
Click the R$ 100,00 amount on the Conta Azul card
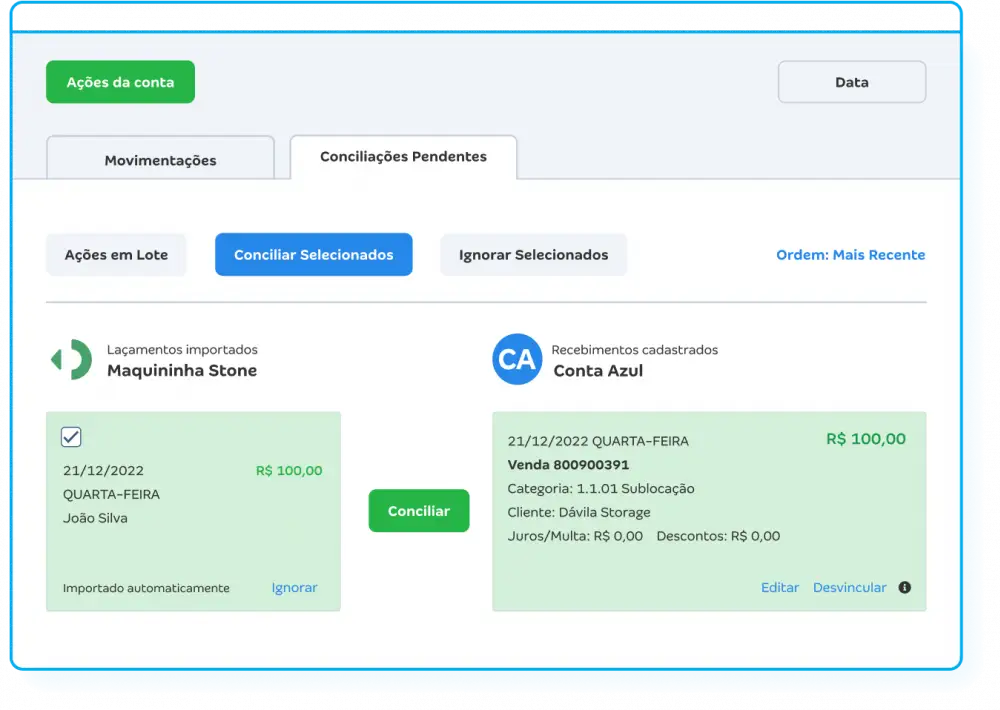pyautogui.click(x=865, y=439)
